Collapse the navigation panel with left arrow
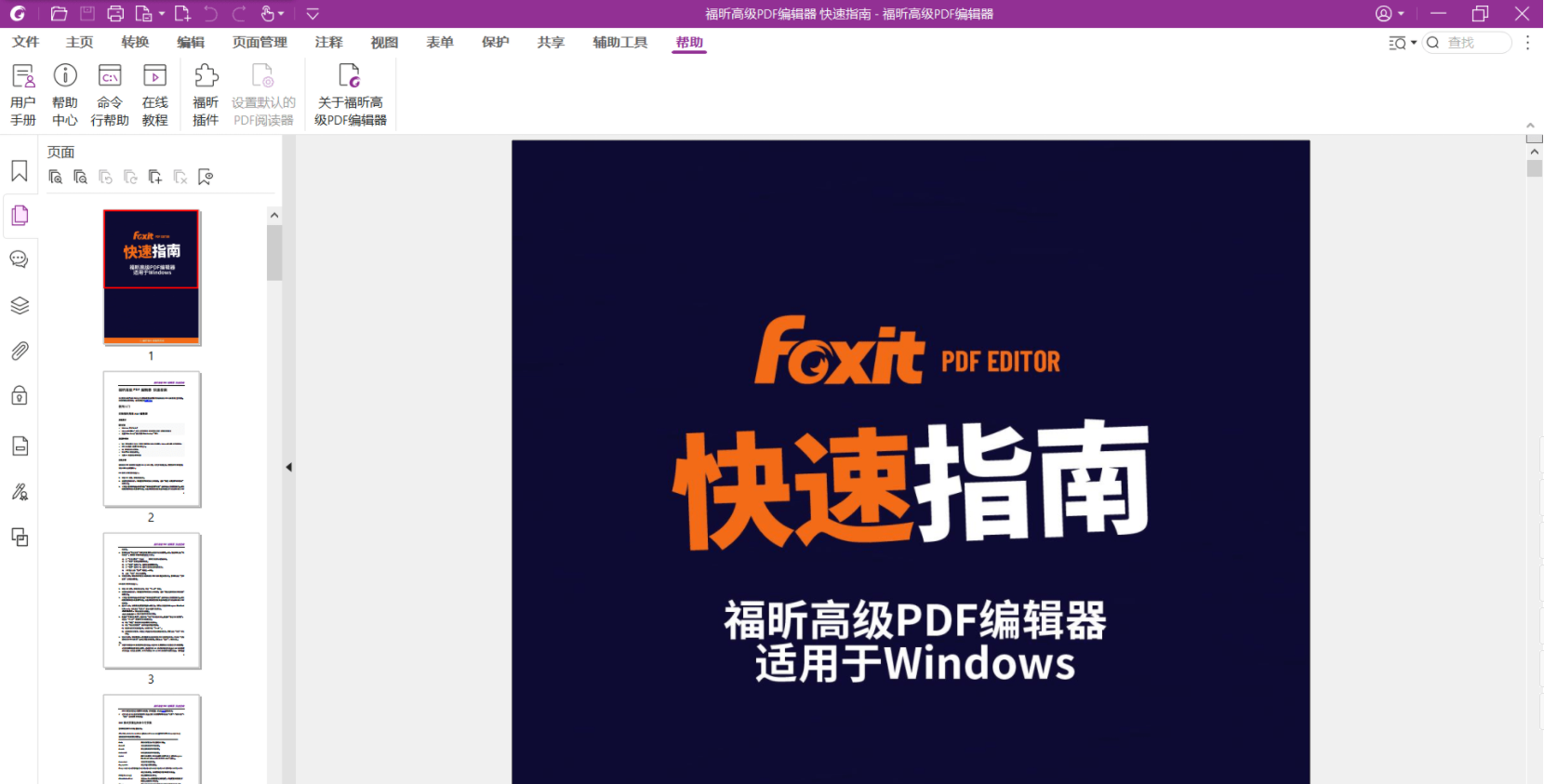The image size is (1544, 784). point(288,467)
